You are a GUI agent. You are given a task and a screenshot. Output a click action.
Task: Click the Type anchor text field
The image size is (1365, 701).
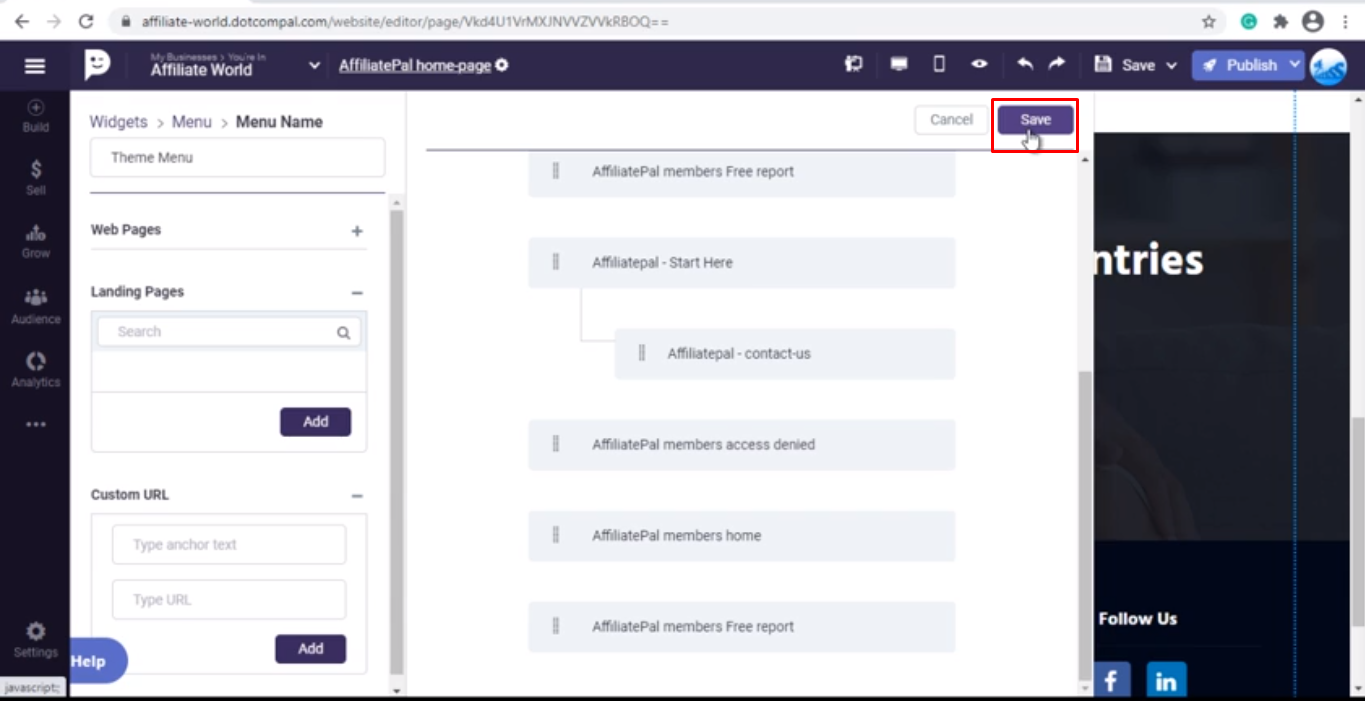pos(229,545)
